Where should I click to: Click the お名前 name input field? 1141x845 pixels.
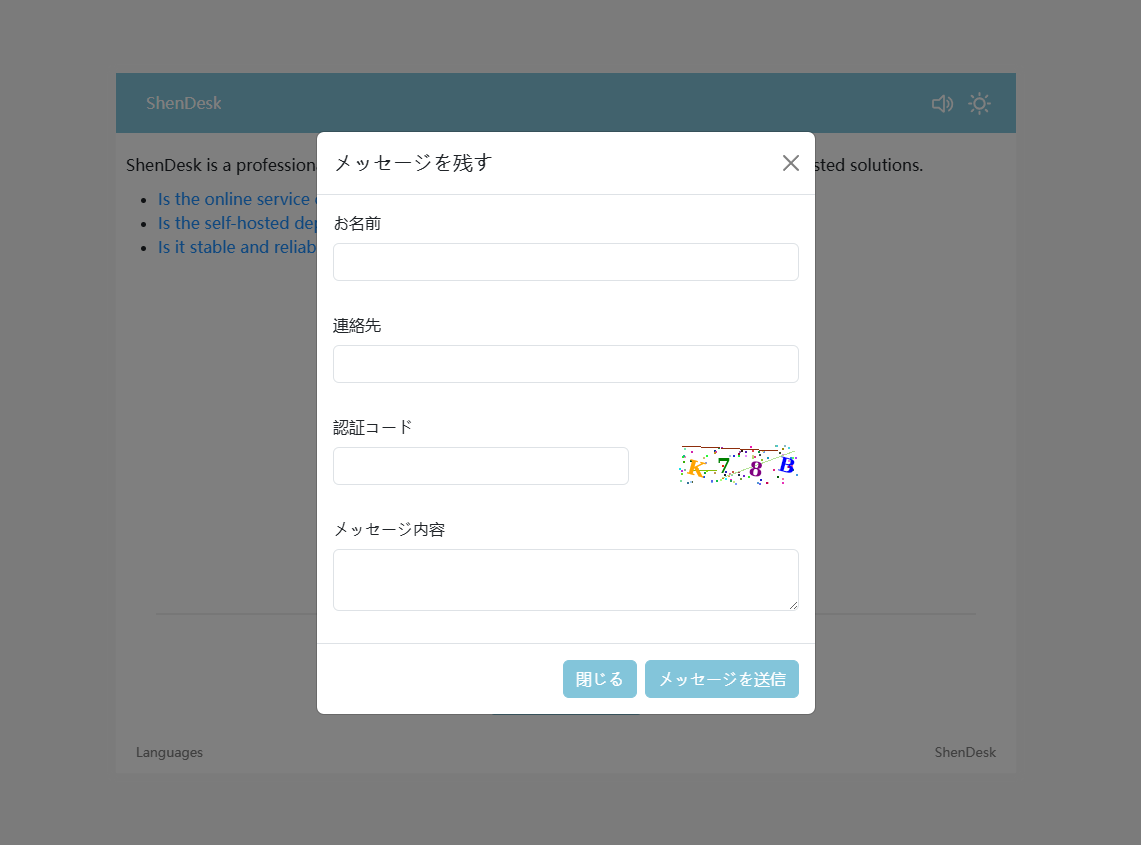[565, 262]
